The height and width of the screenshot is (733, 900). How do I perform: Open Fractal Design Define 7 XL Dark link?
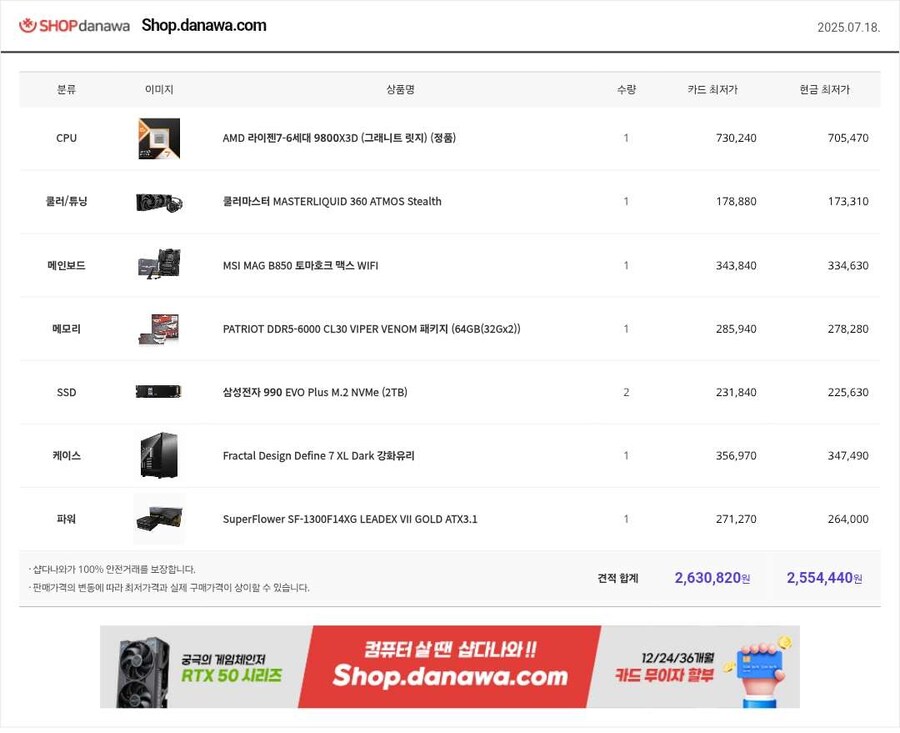[318, 456]
